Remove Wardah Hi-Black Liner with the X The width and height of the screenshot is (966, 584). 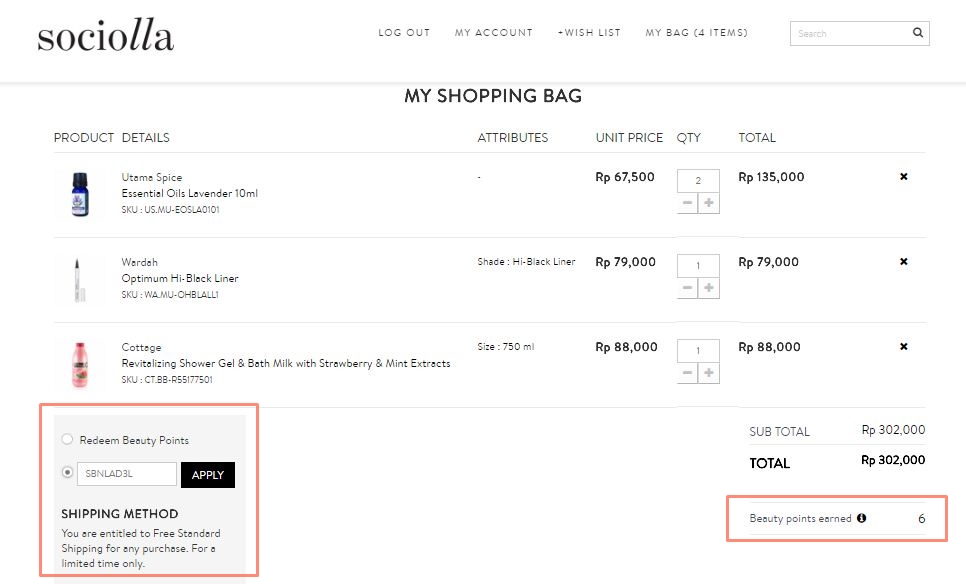[903, 261]
